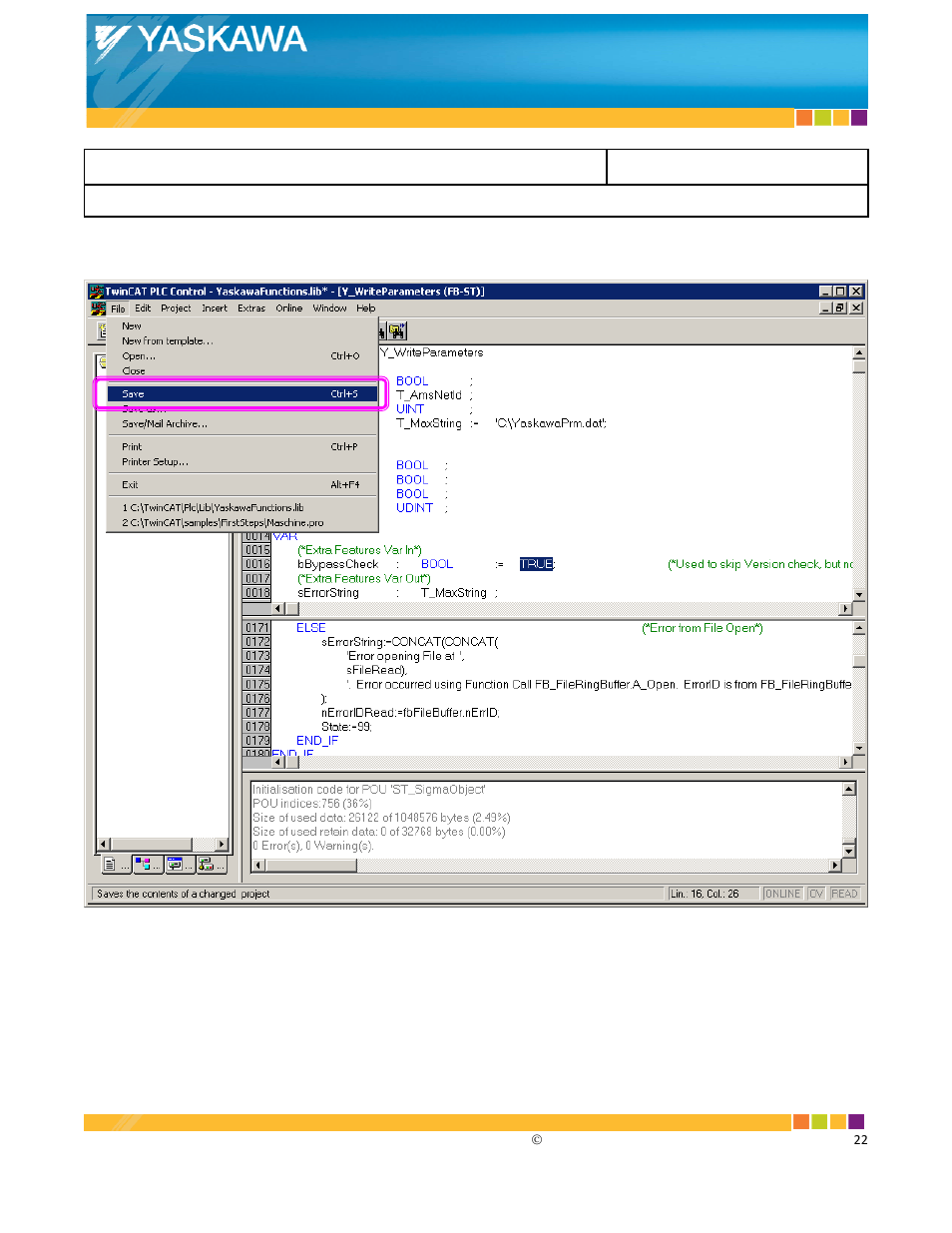Open the Extras menu

(x=251, y=308)
